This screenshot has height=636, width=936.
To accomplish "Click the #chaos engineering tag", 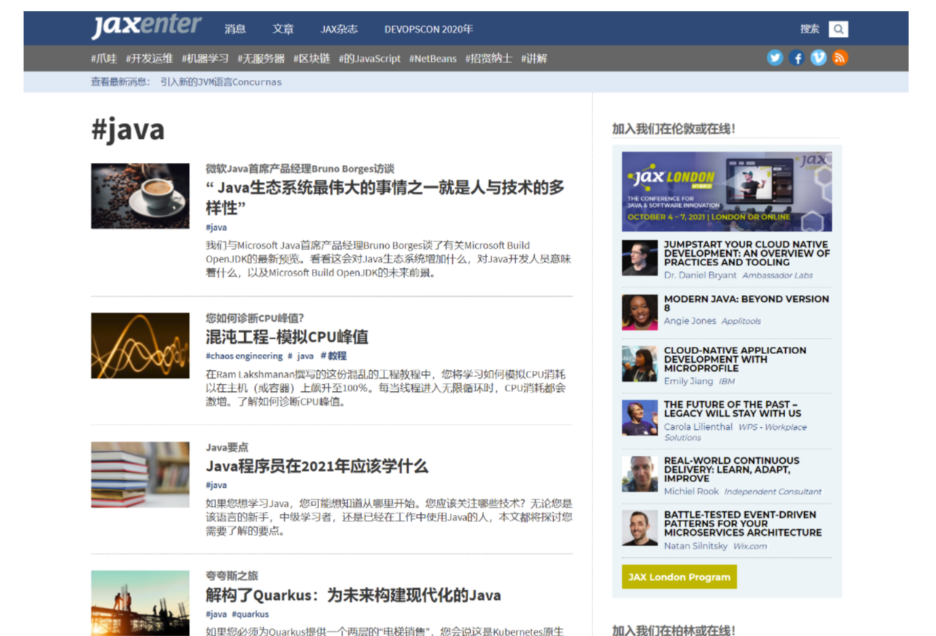I will pyautogui.click(x=244, y=356).
